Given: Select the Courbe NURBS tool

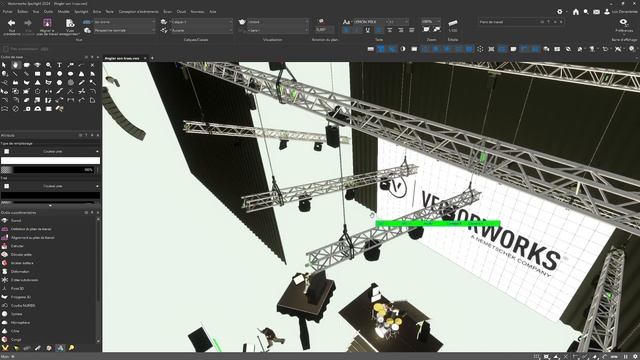Looking at the screenshot, I should point(23,305).
